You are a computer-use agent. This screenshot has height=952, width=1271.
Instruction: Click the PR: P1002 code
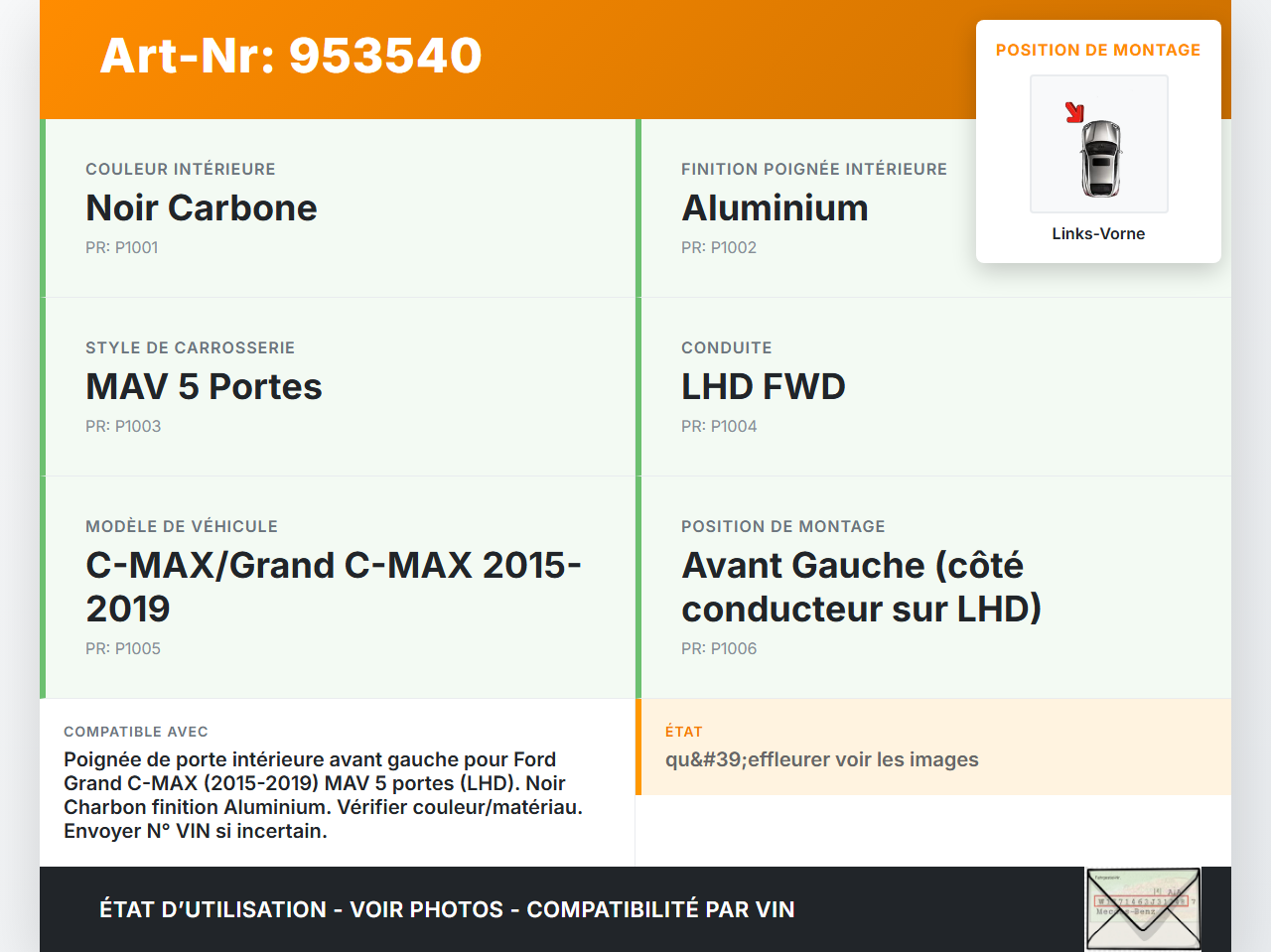[x=719, y=247]
